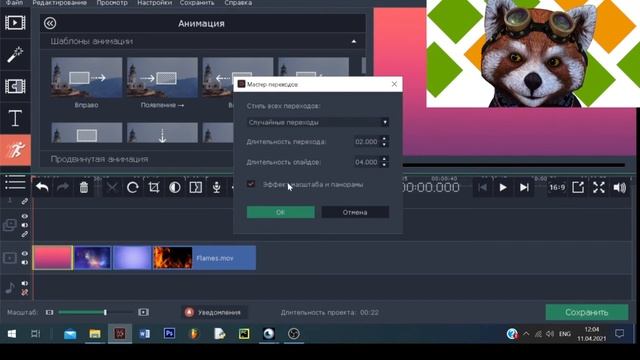Collapse the animation templates section

[353, 41]
